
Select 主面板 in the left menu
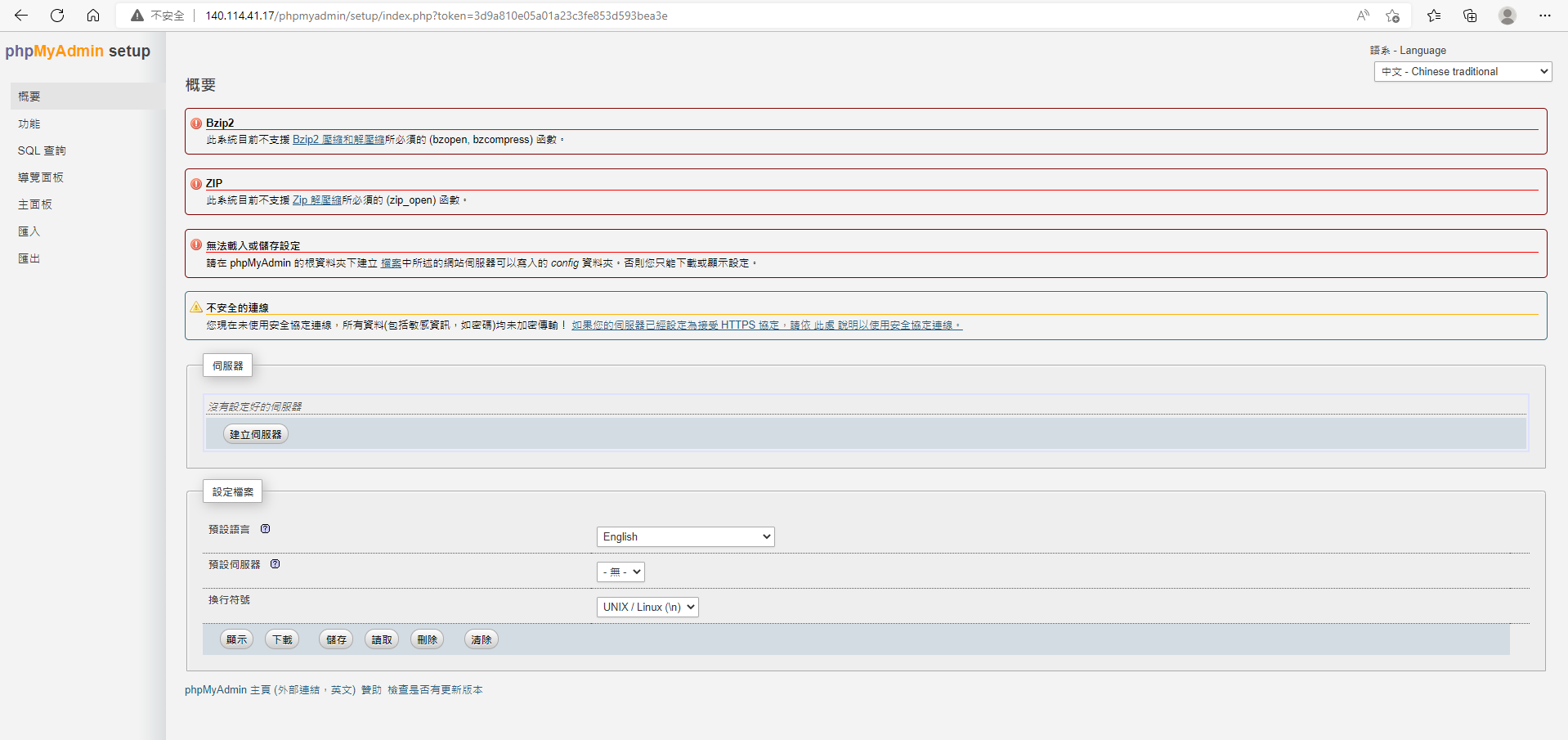35,204
